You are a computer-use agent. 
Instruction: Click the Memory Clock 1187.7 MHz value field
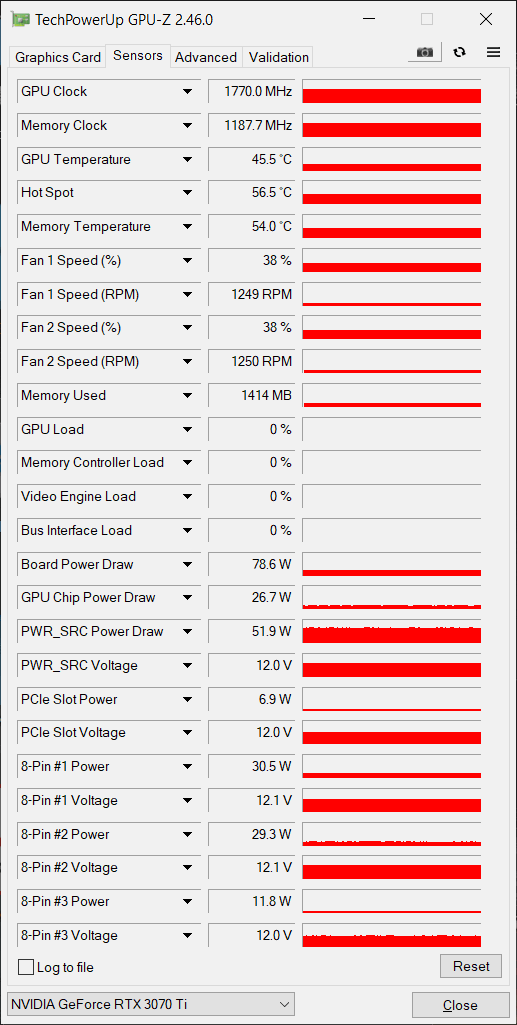point(250,126)
